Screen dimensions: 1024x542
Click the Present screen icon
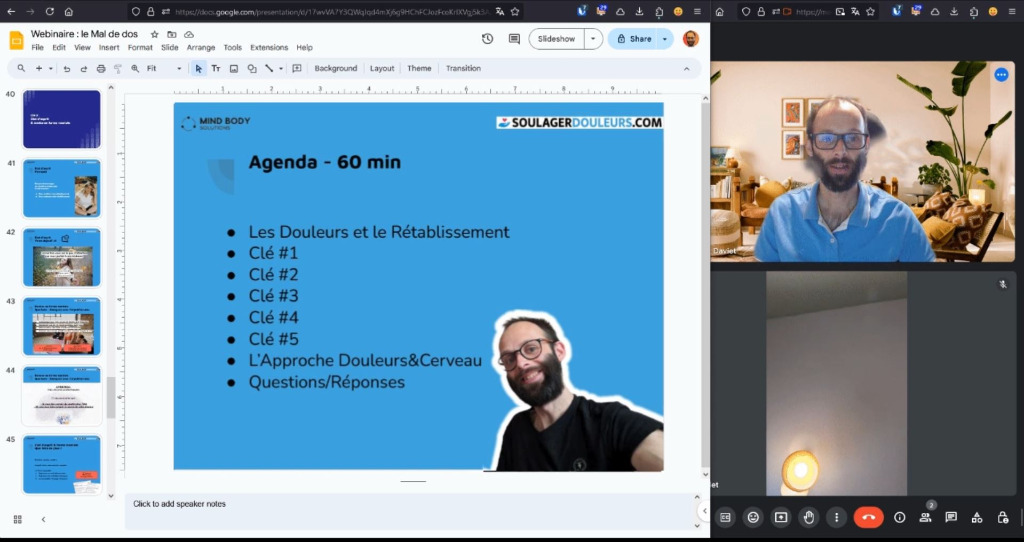click(781, 517)
